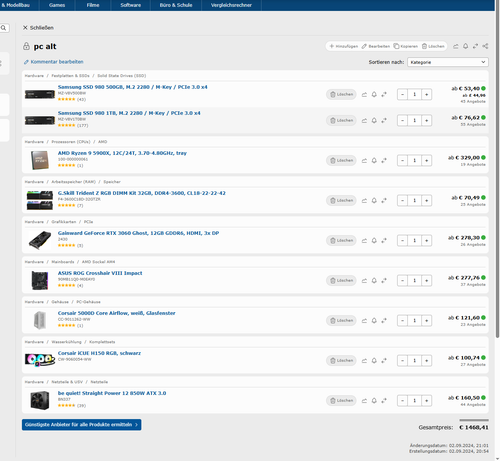The height and width of the screenshot is (461, 500).
Task: Click the 'AMD Sockel AM4' breadcrumb
Action: tap(98, 262)
